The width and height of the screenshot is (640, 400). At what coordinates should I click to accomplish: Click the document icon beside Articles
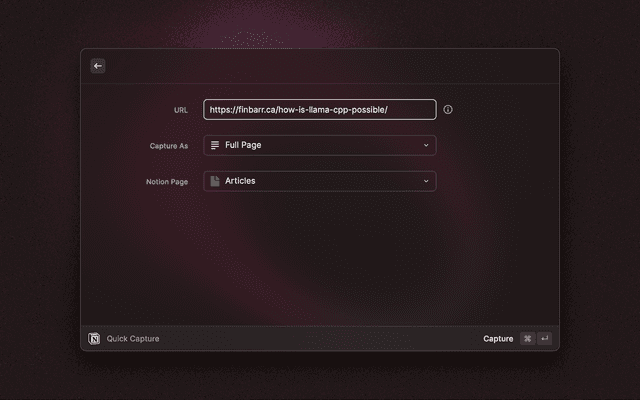[215, 181]
